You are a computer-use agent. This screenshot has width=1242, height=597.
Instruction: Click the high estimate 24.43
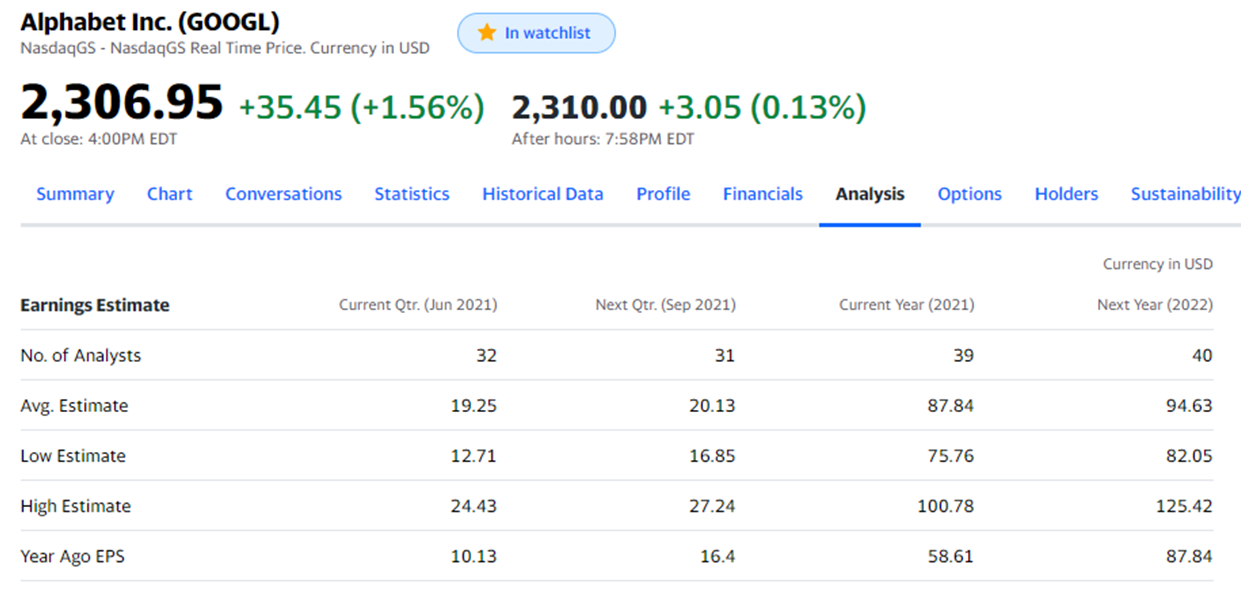[x=474, y=505]
